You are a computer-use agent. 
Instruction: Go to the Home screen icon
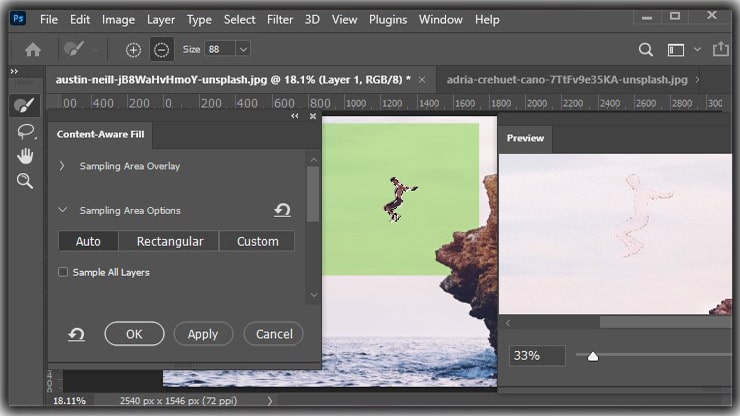(33, 50)
